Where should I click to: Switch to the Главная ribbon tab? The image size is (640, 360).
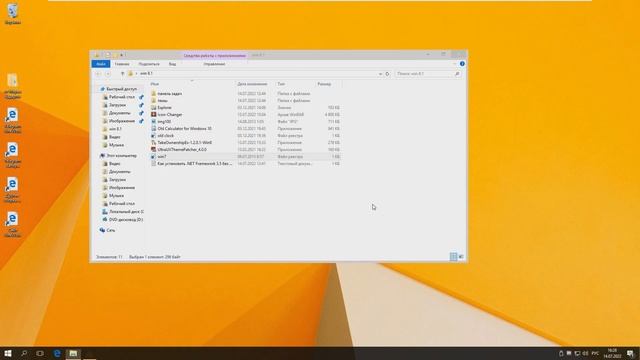point(122,64)
